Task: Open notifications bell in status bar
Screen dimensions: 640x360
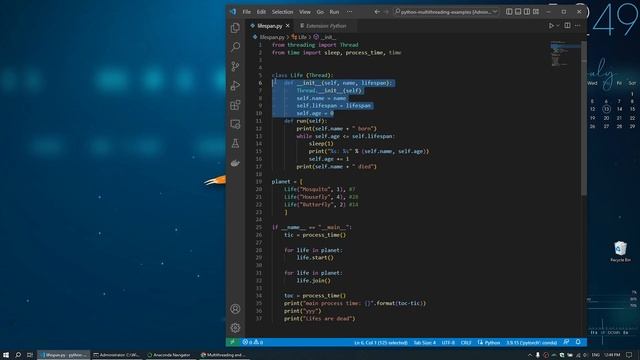Action: coord(578,342)
